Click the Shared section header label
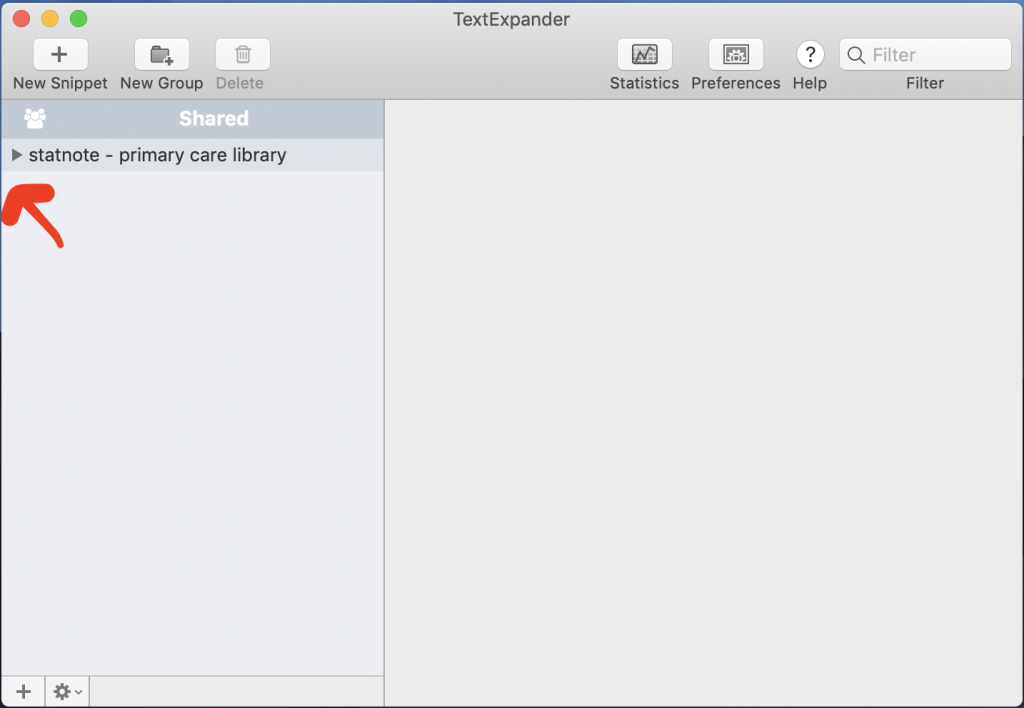 214,118
